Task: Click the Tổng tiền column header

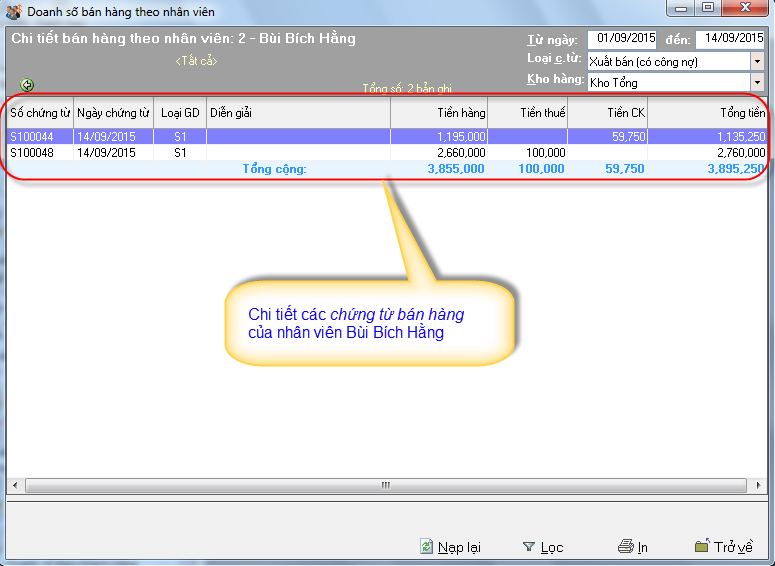Action: pyautogui.click(x=708, y=113)
